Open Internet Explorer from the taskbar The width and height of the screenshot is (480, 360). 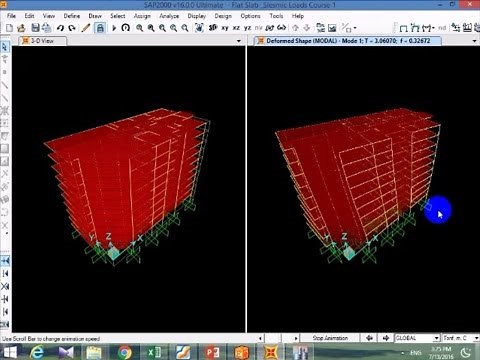pyautogui.click(x=37, y=352)
